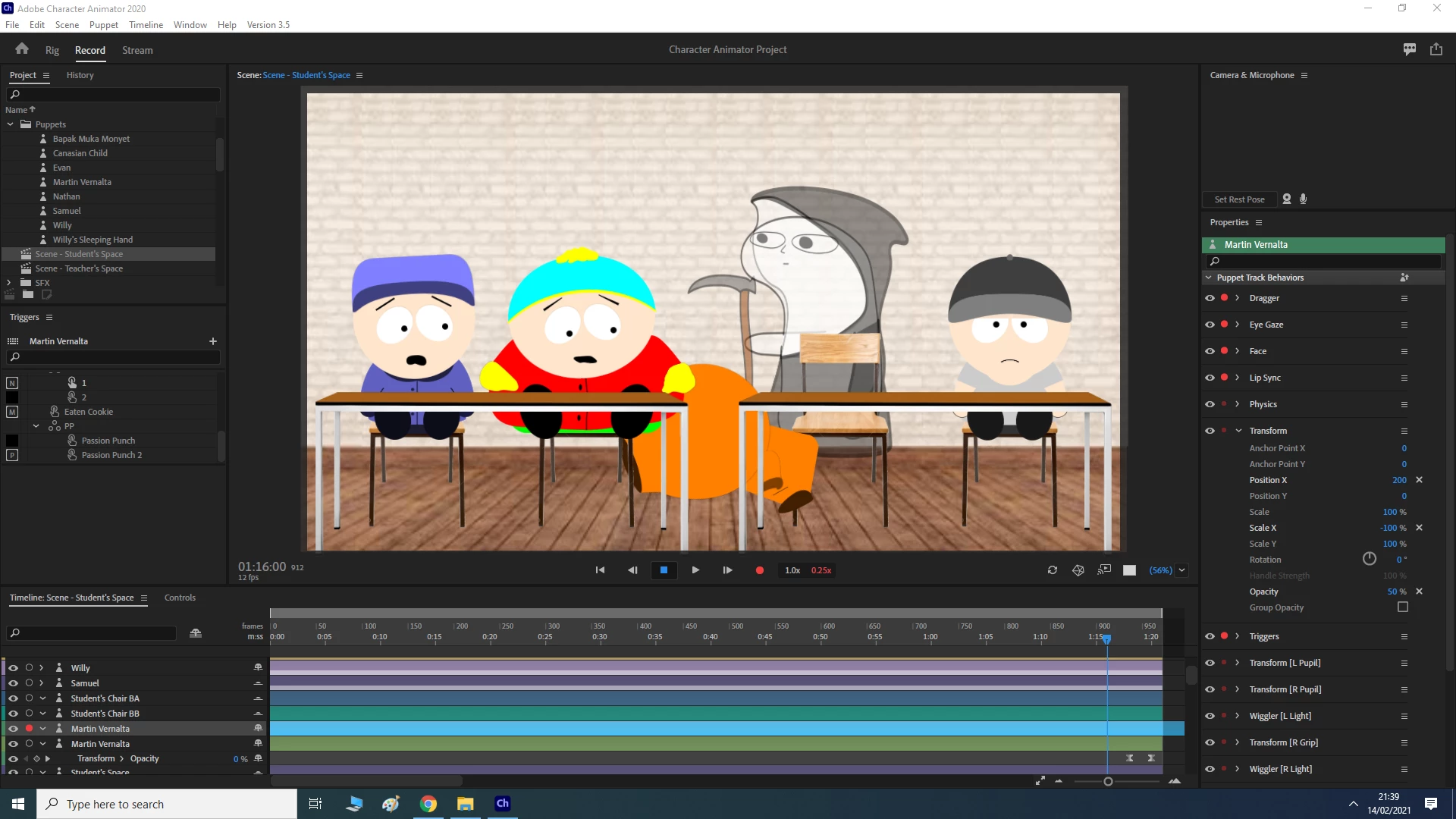Switch to the Rig mode tab
The image size is (1456, 819).
coord(52,50)
